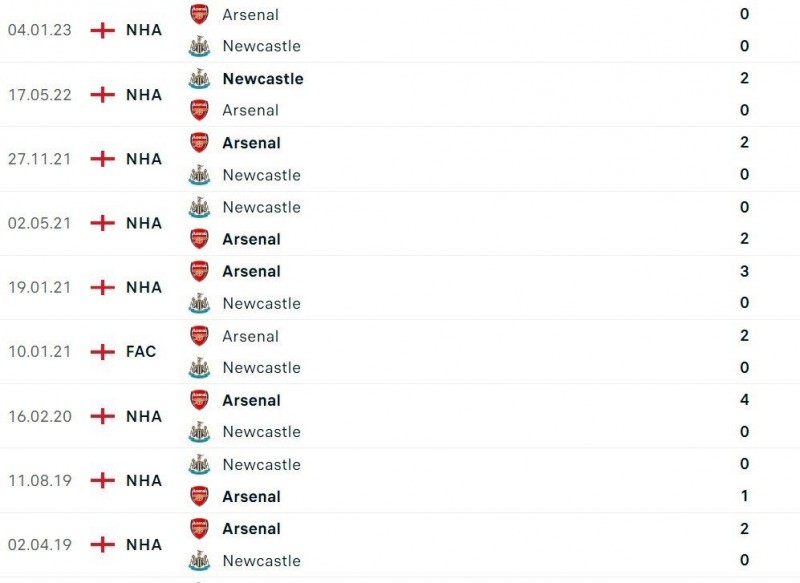This screenshot has width=800, height=583.
Task: Click the 11.08.19 match date
Action: (40, 480)
